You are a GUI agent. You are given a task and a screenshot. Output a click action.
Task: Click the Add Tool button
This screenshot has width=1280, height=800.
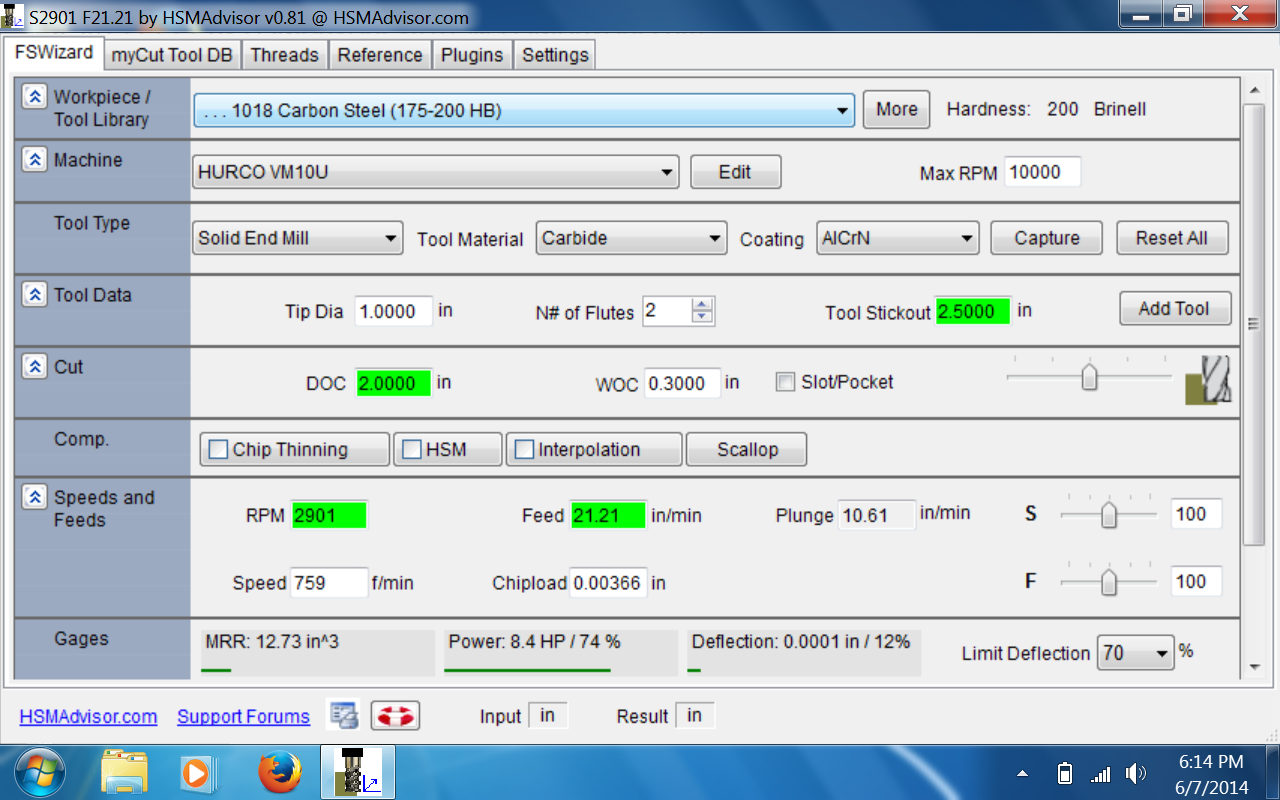click(1174, 309)
